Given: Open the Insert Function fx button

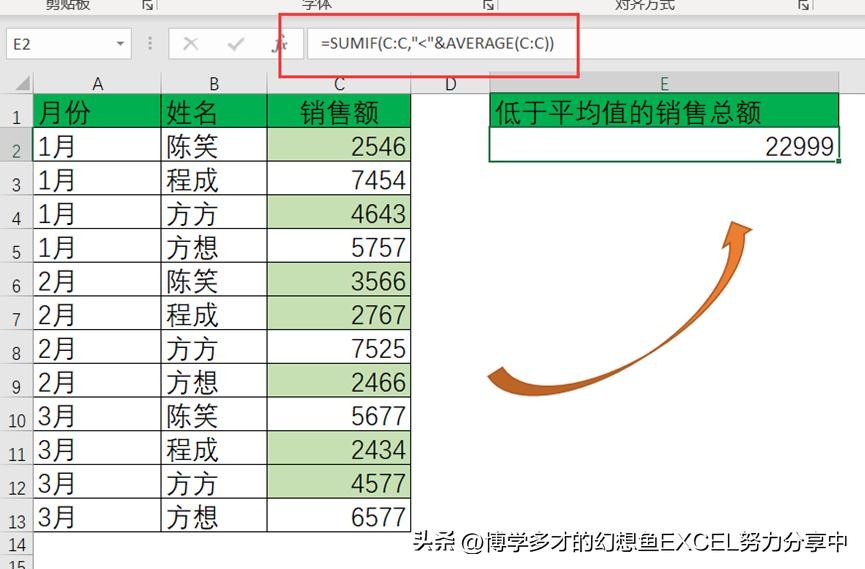Looking at the screenshot, I should [x=280, y=44].
